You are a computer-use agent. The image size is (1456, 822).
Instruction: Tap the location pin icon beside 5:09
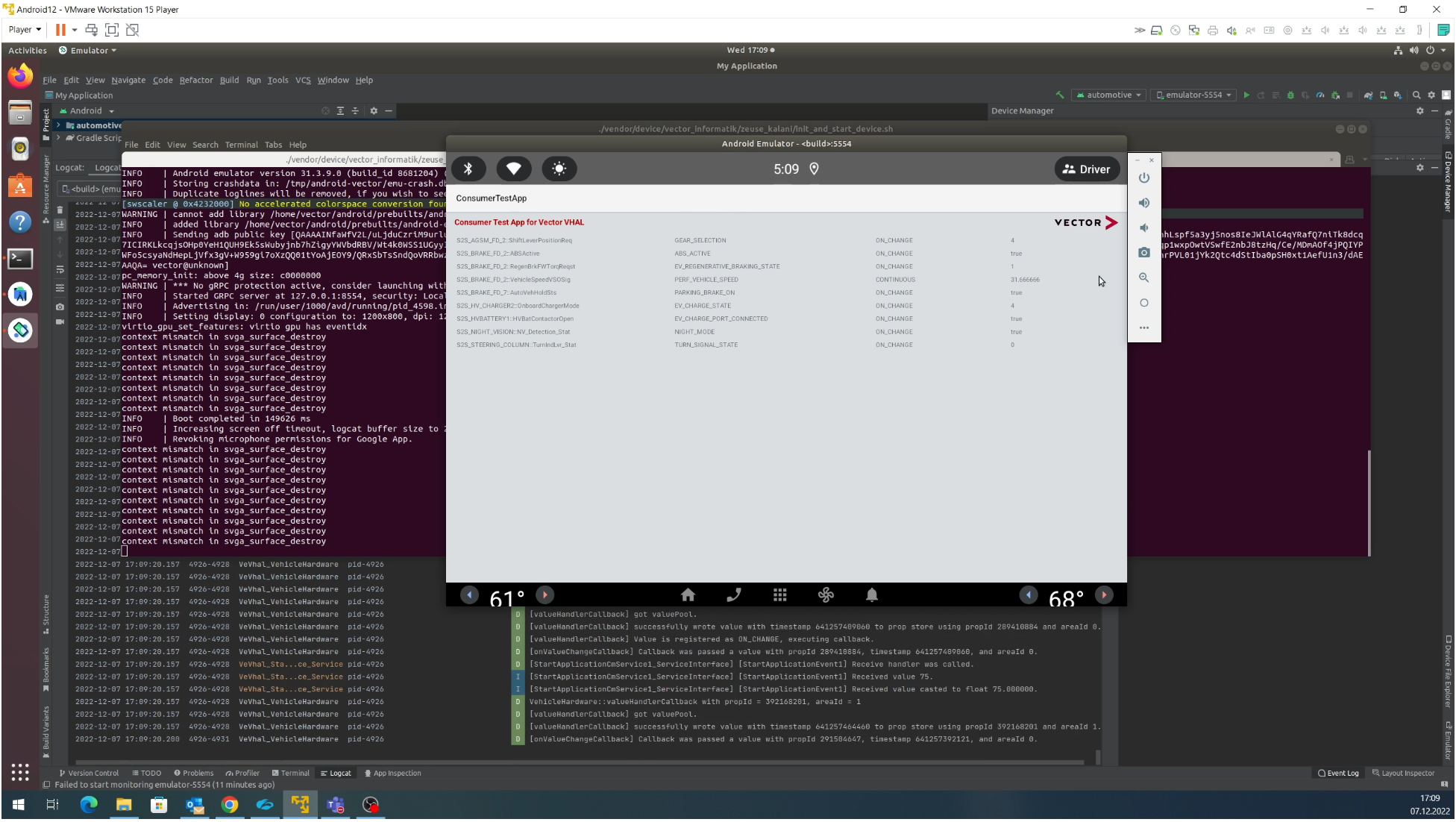pos(815,169)
